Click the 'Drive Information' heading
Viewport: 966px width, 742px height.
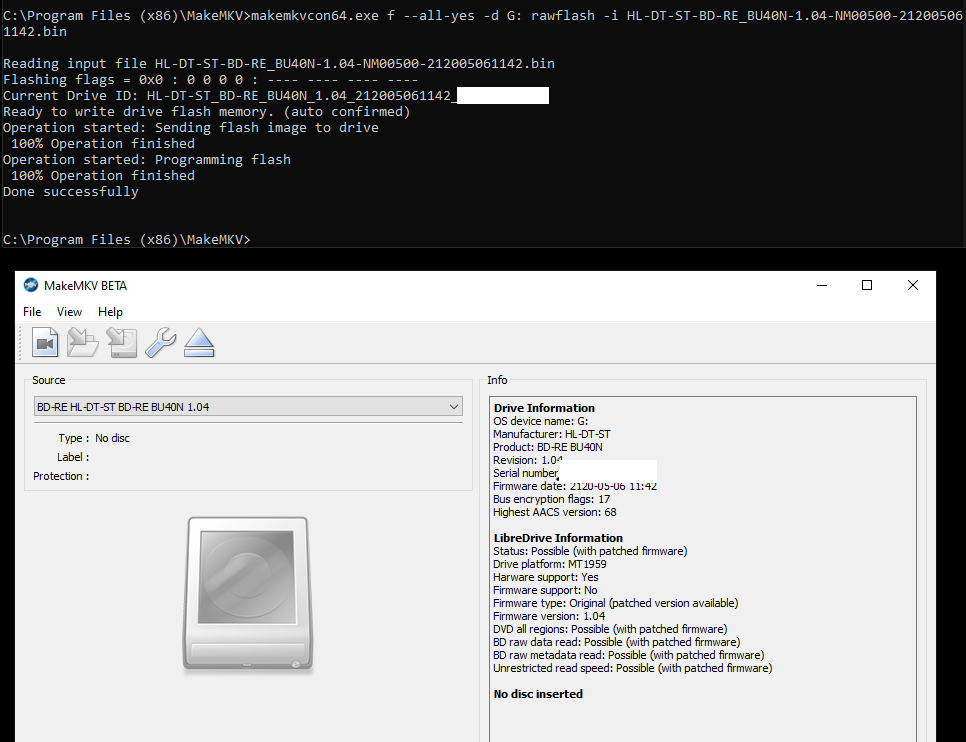coord(544,408)
